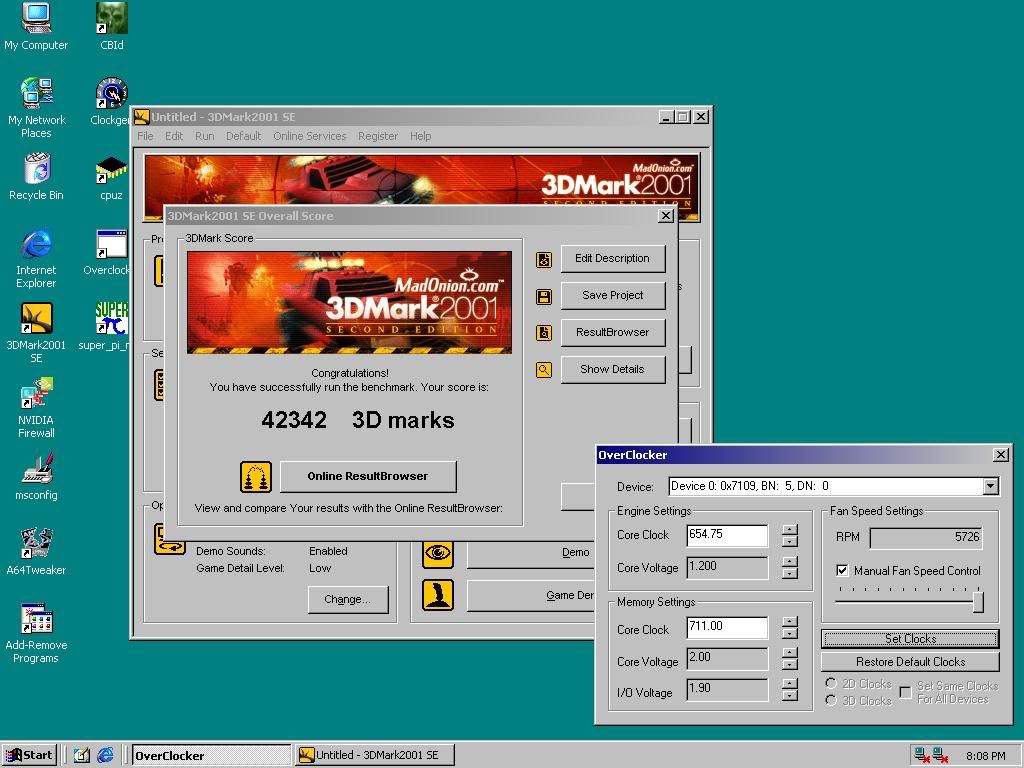
Task: Click the Edit Description button
Action: coord(613,259)
